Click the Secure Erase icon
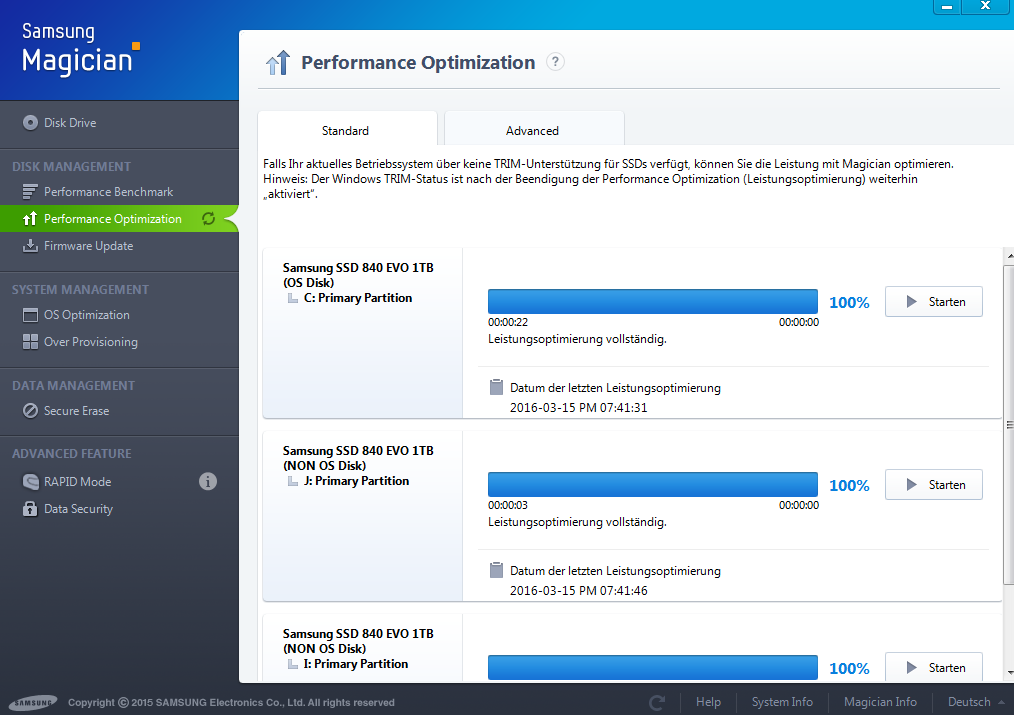1014x715 pixels. click(x=30, y=411)
